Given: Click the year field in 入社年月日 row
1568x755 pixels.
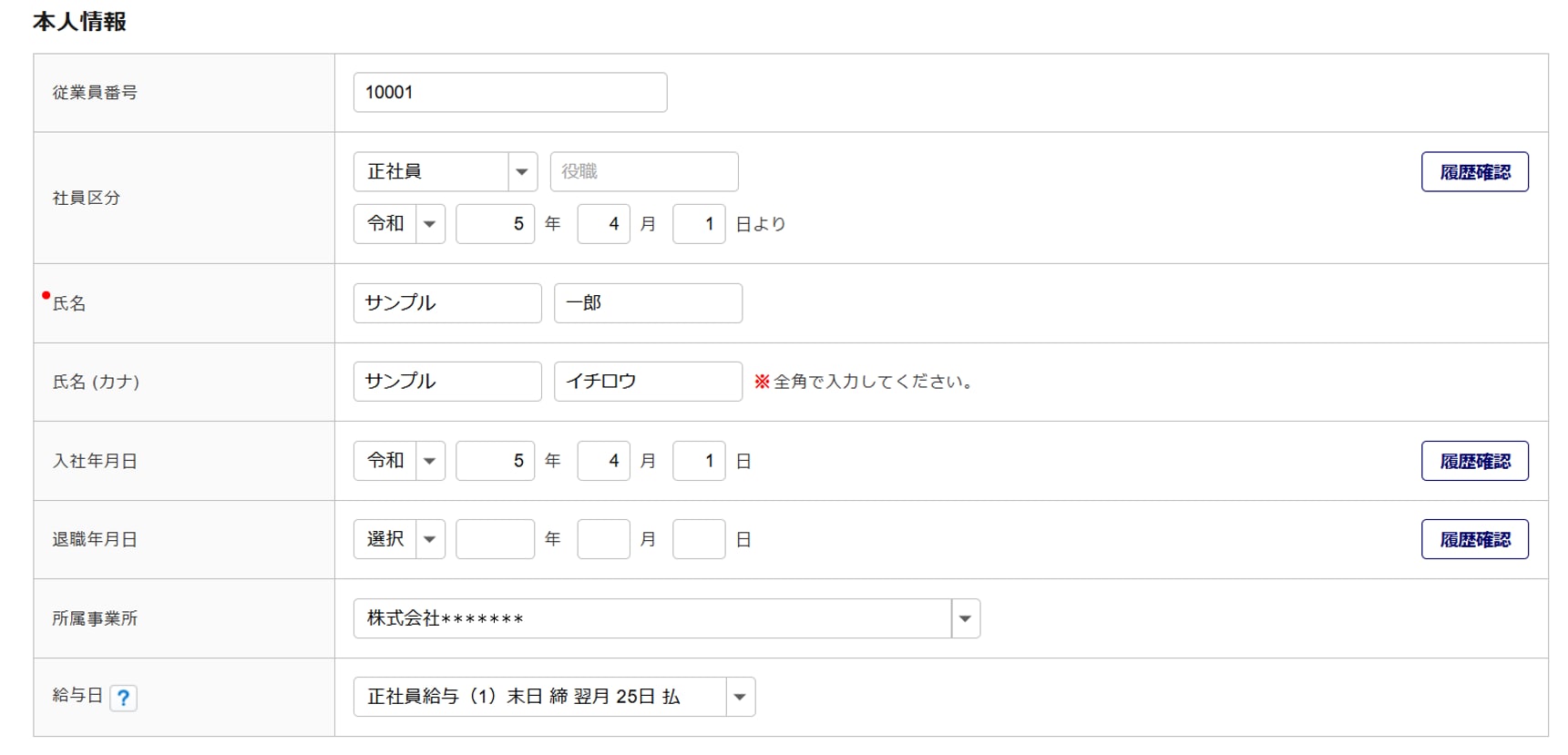Looking at the screenshot, I should (495, 461).
